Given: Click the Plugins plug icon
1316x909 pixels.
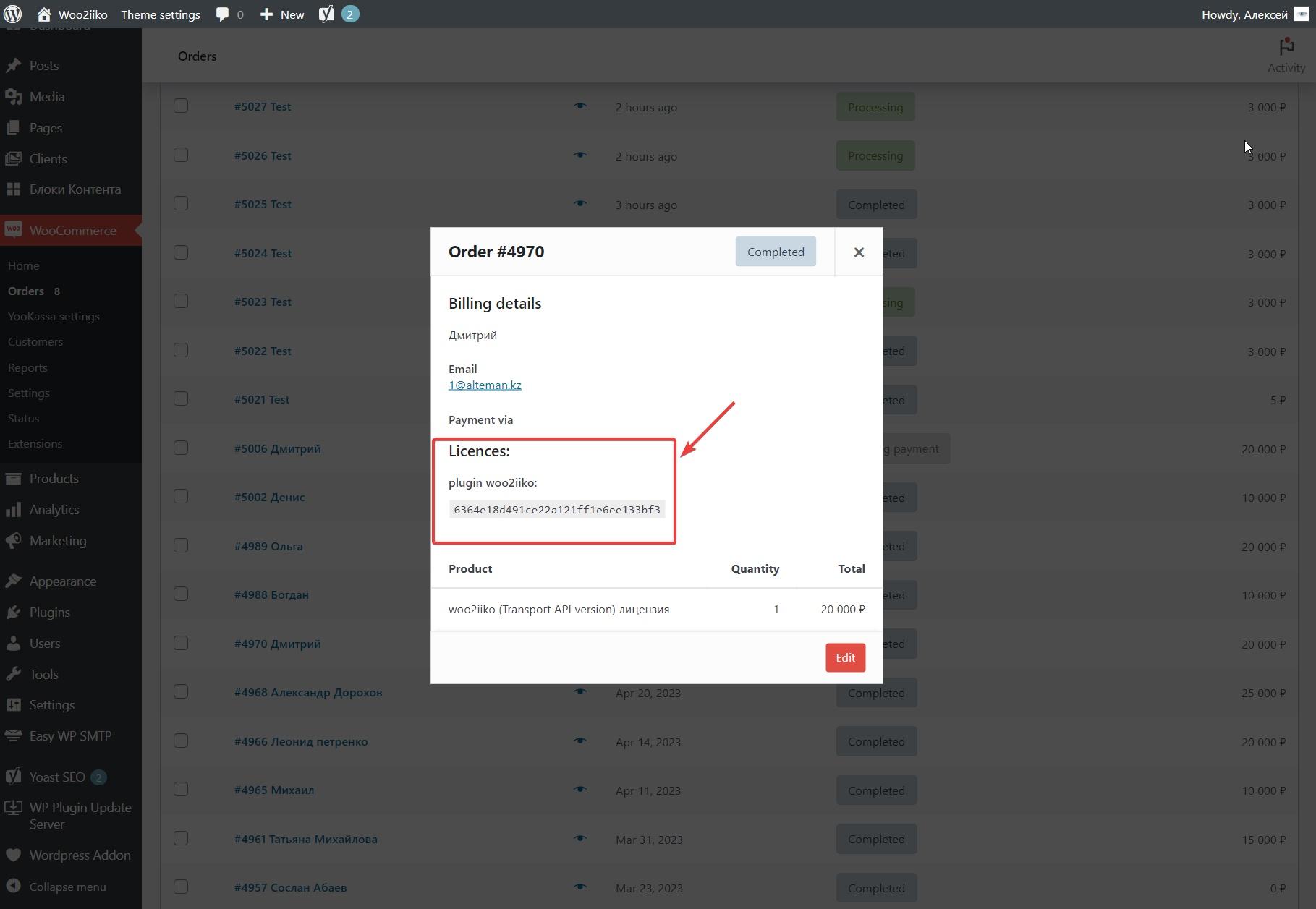Looking at the screenshot, I should tap(13, 613).
